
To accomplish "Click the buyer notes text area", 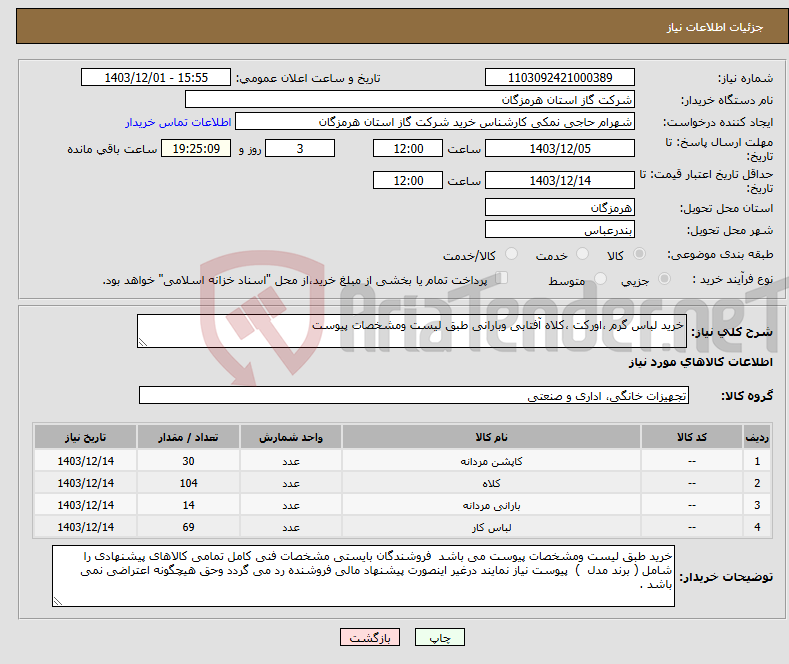I will point(363,576).
